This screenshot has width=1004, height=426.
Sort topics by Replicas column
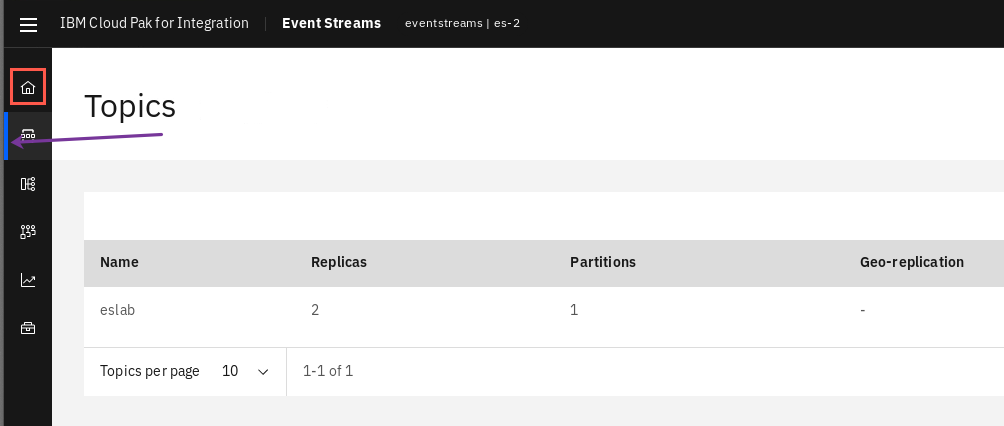click(339, 262)
